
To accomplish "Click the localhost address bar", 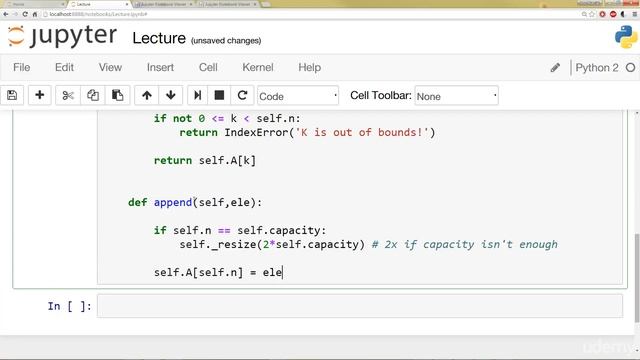I will tap(310, 14).
